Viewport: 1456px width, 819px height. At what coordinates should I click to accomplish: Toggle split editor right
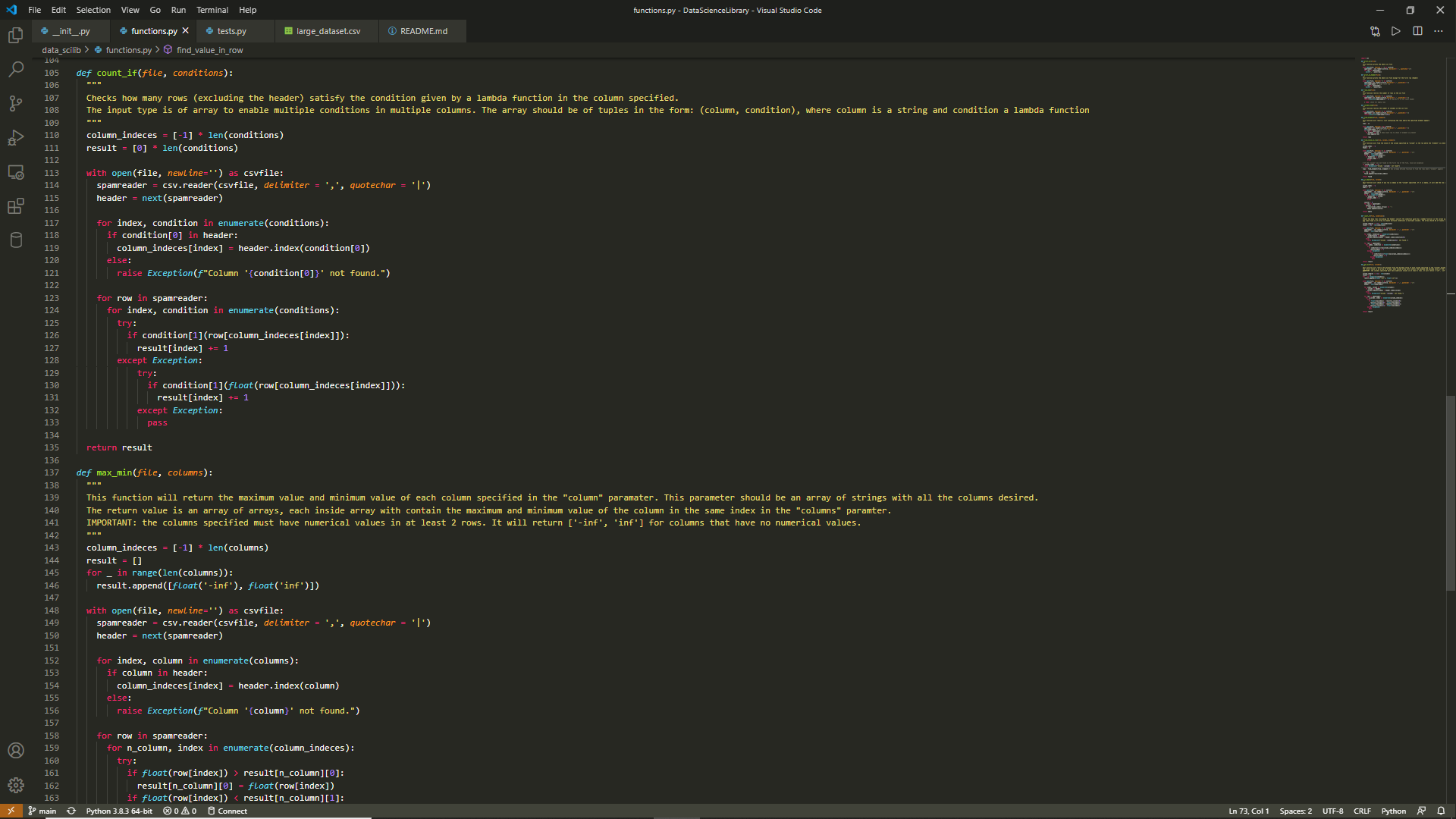[1417, 31]
